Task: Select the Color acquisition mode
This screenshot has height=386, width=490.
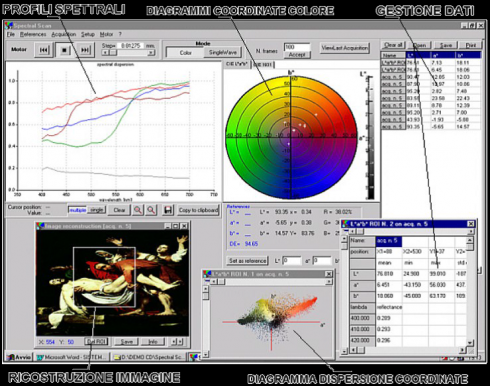Action: click(x=185, y=53)
